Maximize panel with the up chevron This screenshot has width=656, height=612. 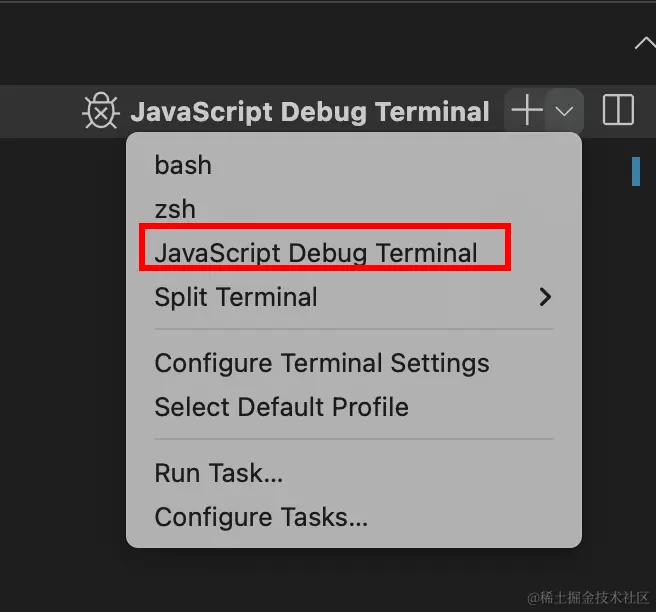tap(644, 43)
